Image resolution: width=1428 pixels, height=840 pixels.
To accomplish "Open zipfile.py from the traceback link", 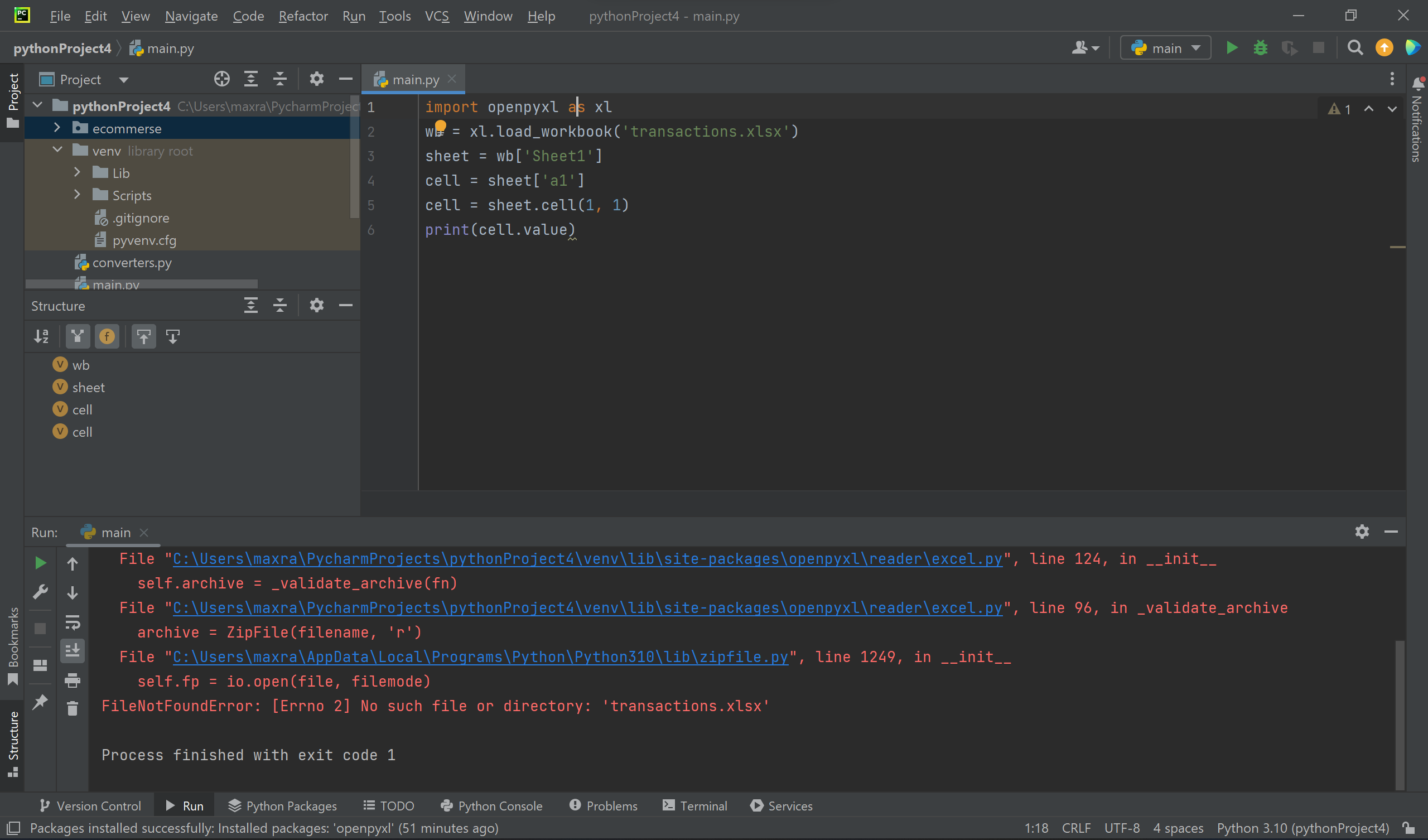I will [480, 657].
